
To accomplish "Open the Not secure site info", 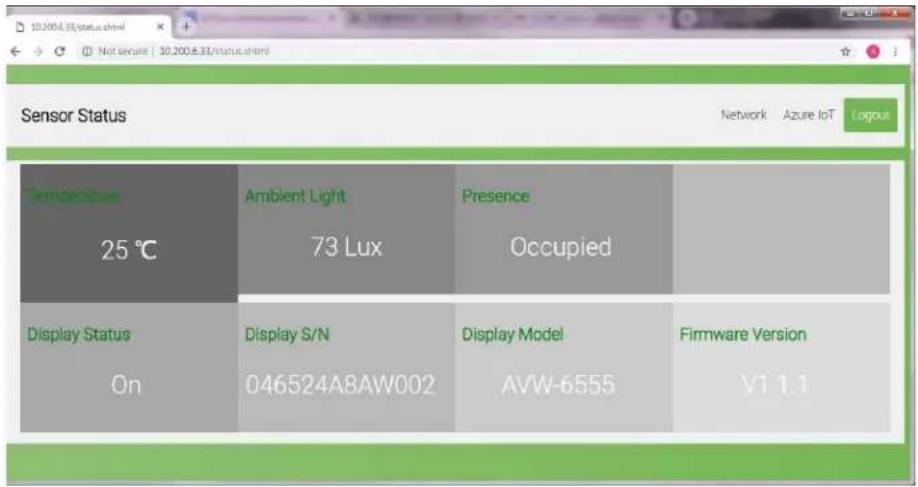I will click(x=114, y=52).
